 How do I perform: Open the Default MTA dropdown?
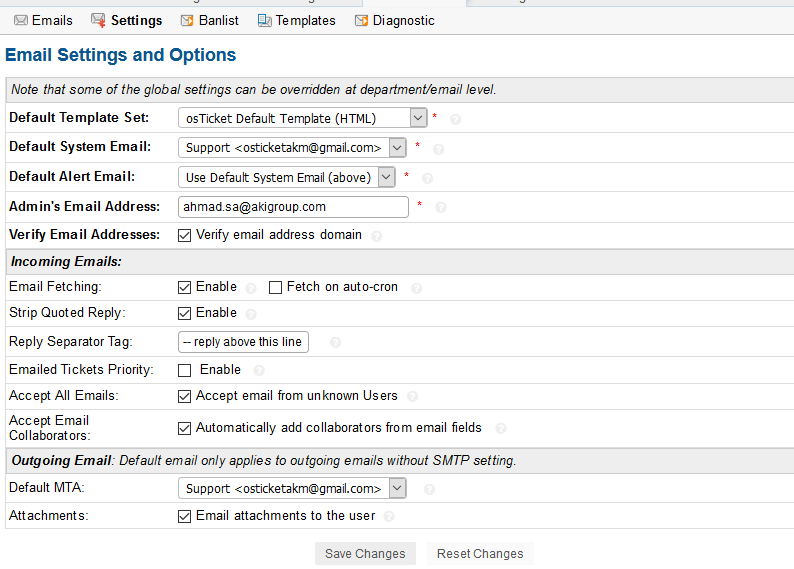click(292, 488)
